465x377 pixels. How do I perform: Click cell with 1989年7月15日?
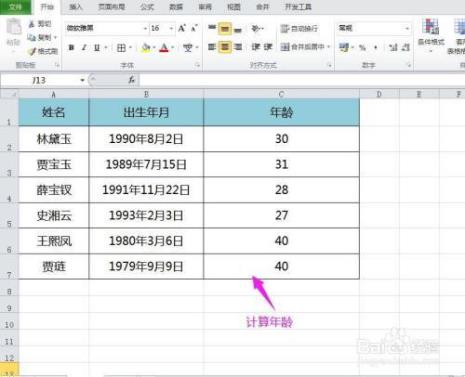tap(146, 165)
